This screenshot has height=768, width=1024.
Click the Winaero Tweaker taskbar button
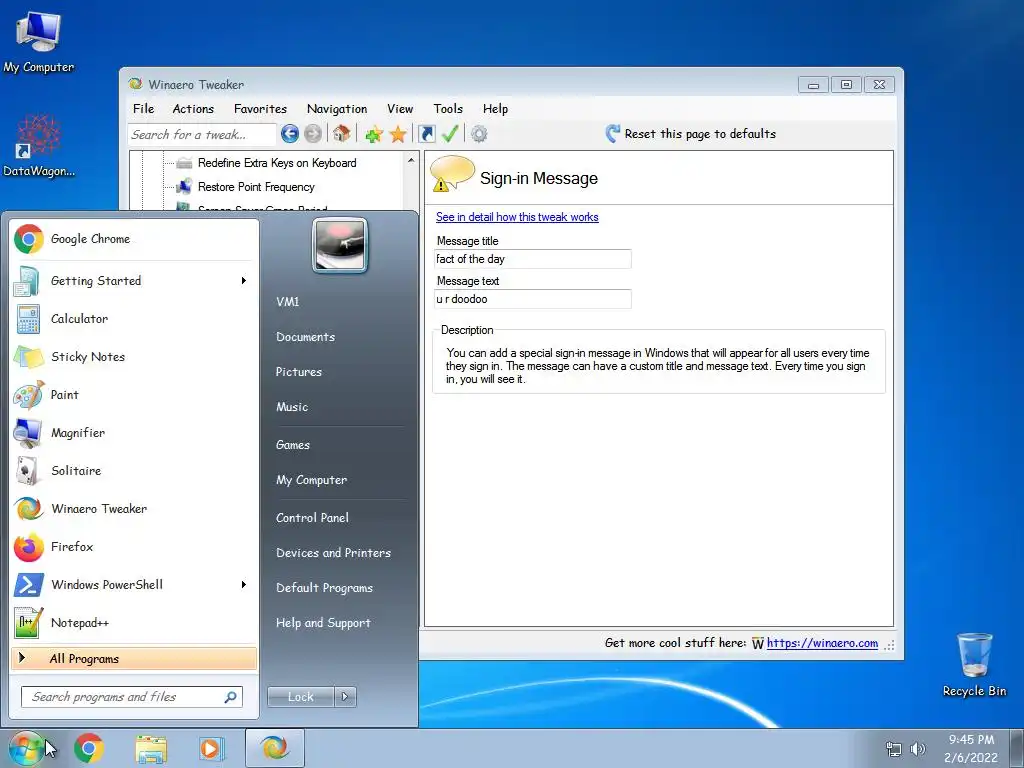pyautogui.click(x=274, y=748)
